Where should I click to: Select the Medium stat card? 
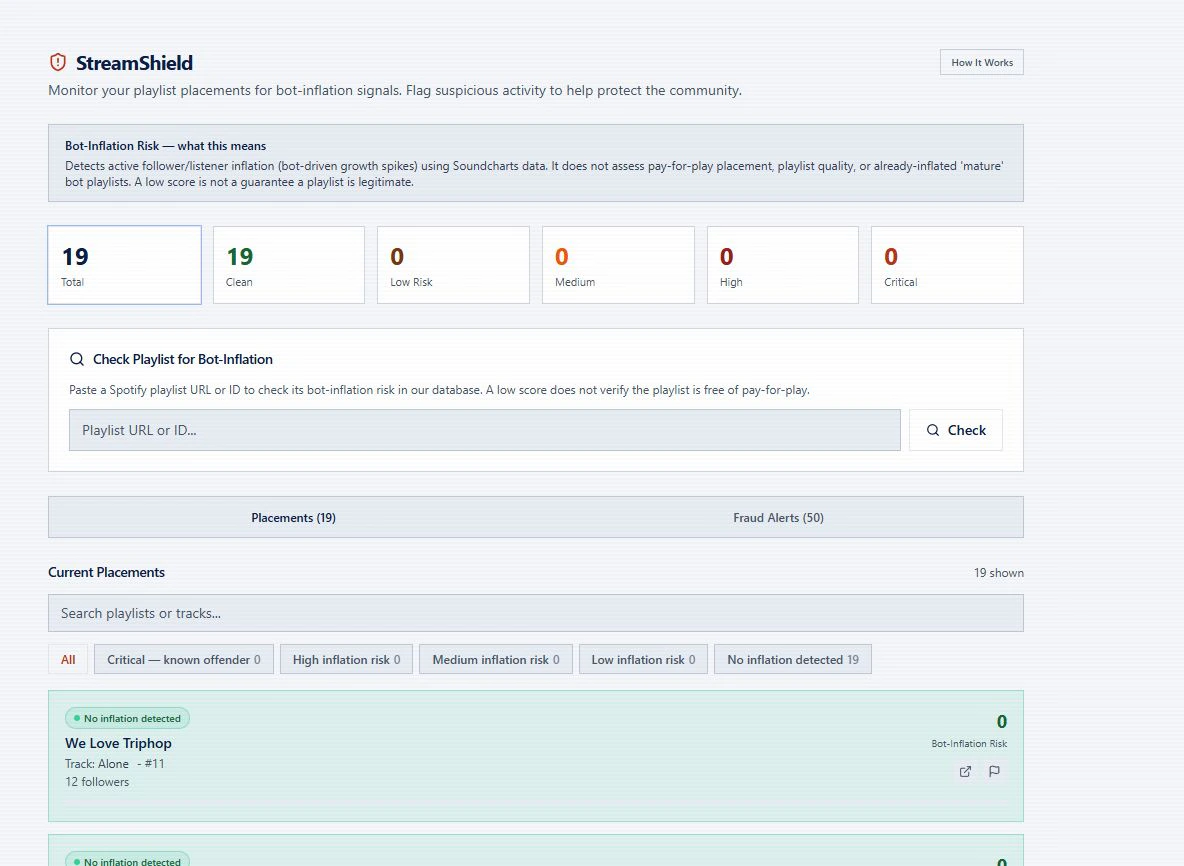point(618,265)
